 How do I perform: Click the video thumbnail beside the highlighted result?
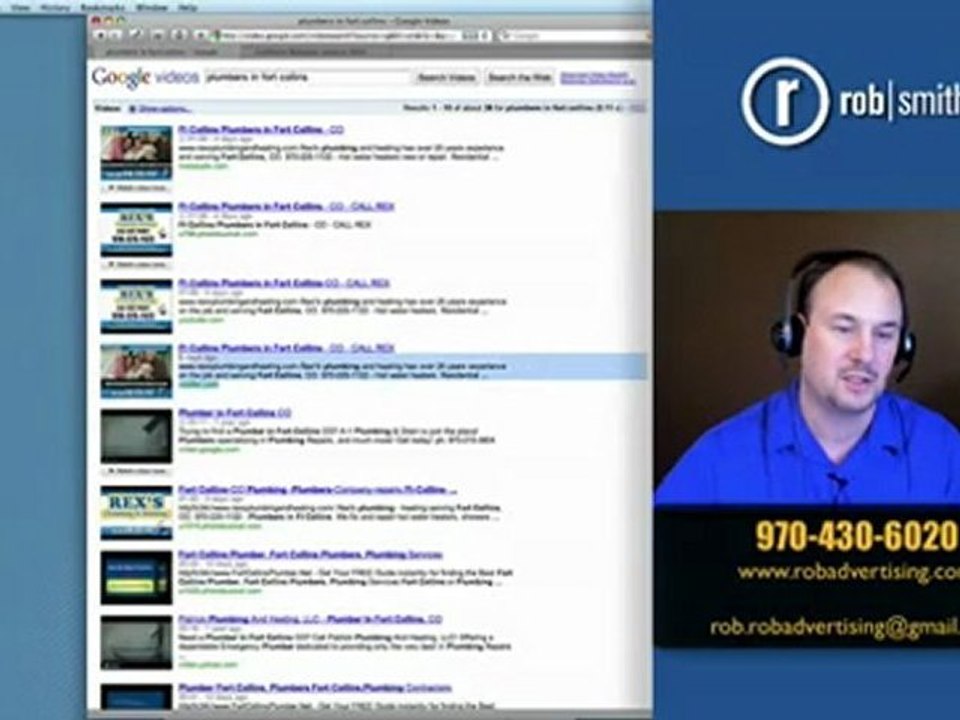coord(137,371)
